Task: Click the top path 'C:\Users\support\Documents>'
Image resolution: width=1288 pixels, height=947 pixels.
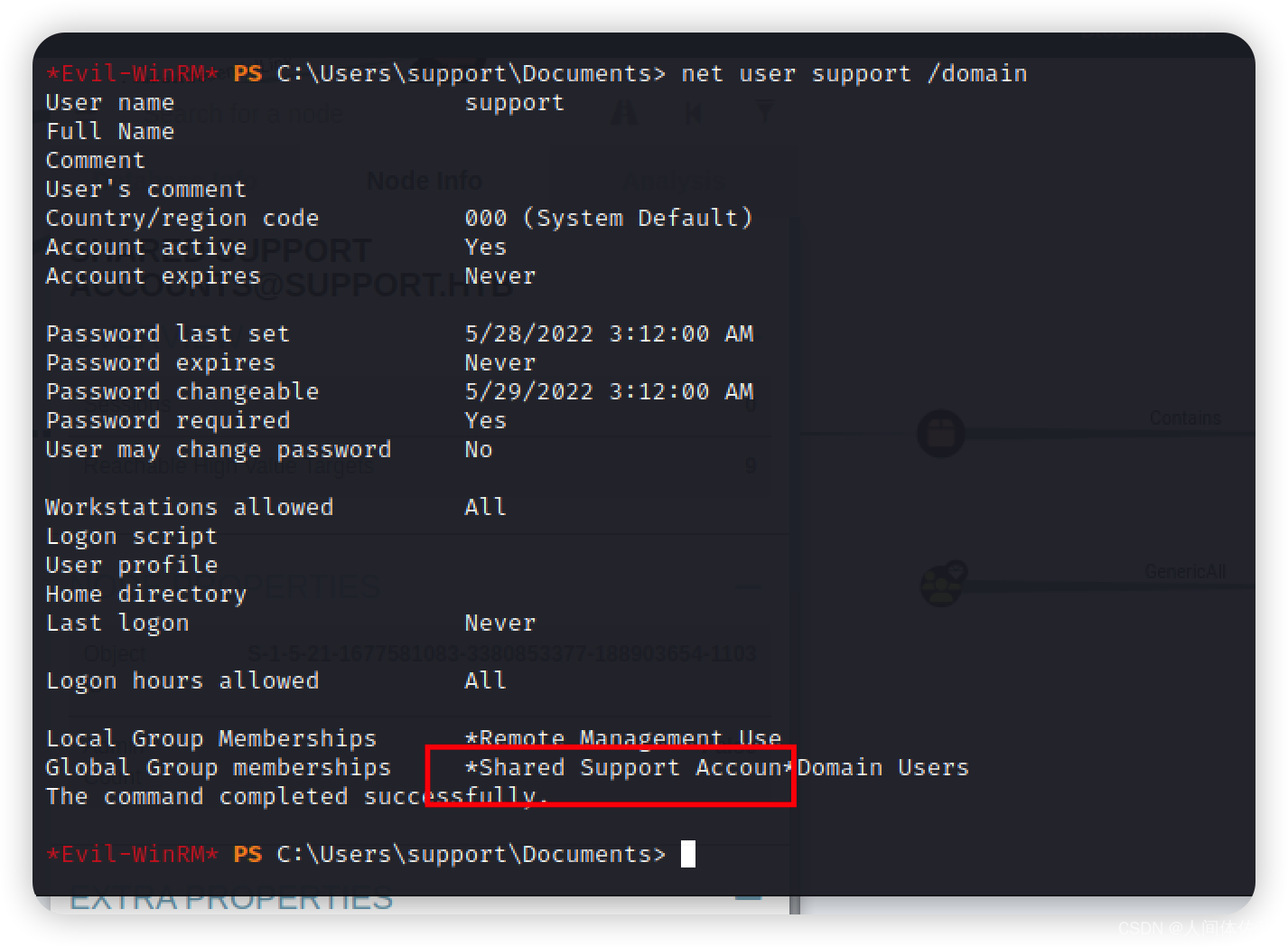Action: coord(471,73)
